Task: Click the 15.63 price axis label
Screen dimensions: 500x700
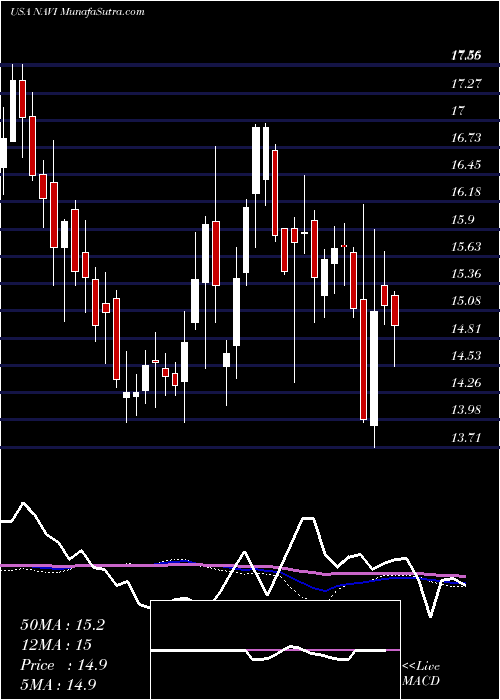Action: pos(466,246)
